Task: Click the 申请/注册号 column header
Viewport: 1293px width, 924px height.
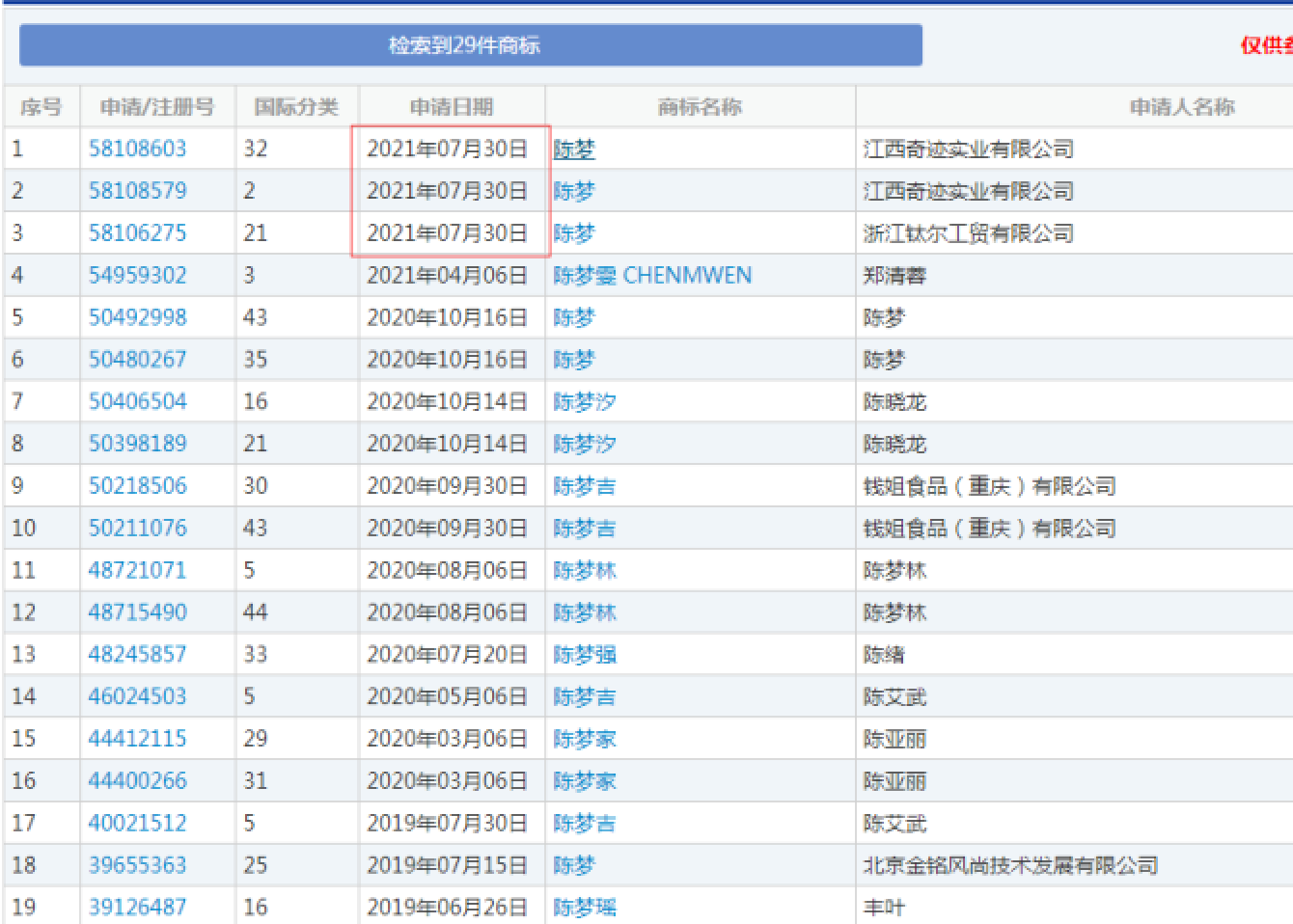Action: point(157,107)
